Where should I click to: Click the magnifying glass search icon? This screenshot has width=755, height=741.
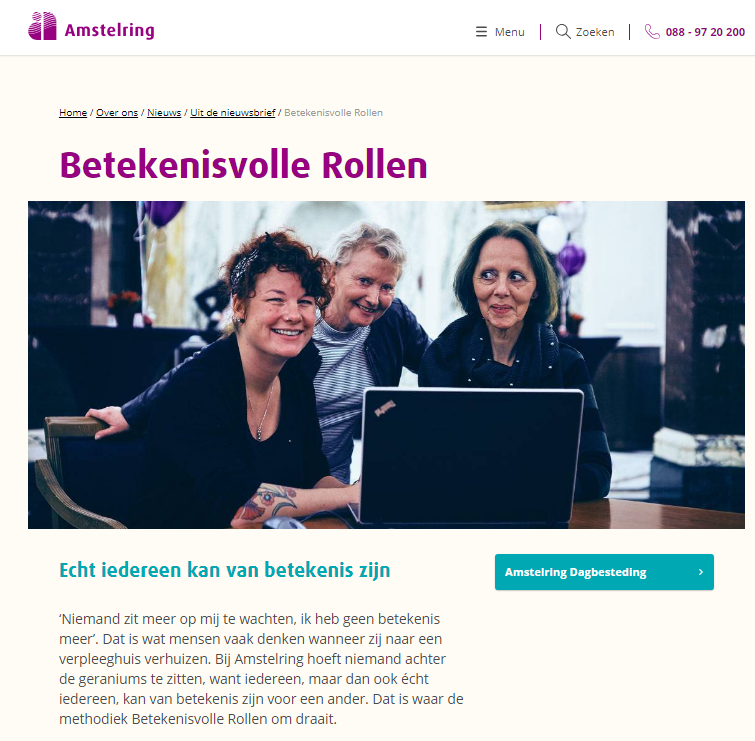point(563,32)
